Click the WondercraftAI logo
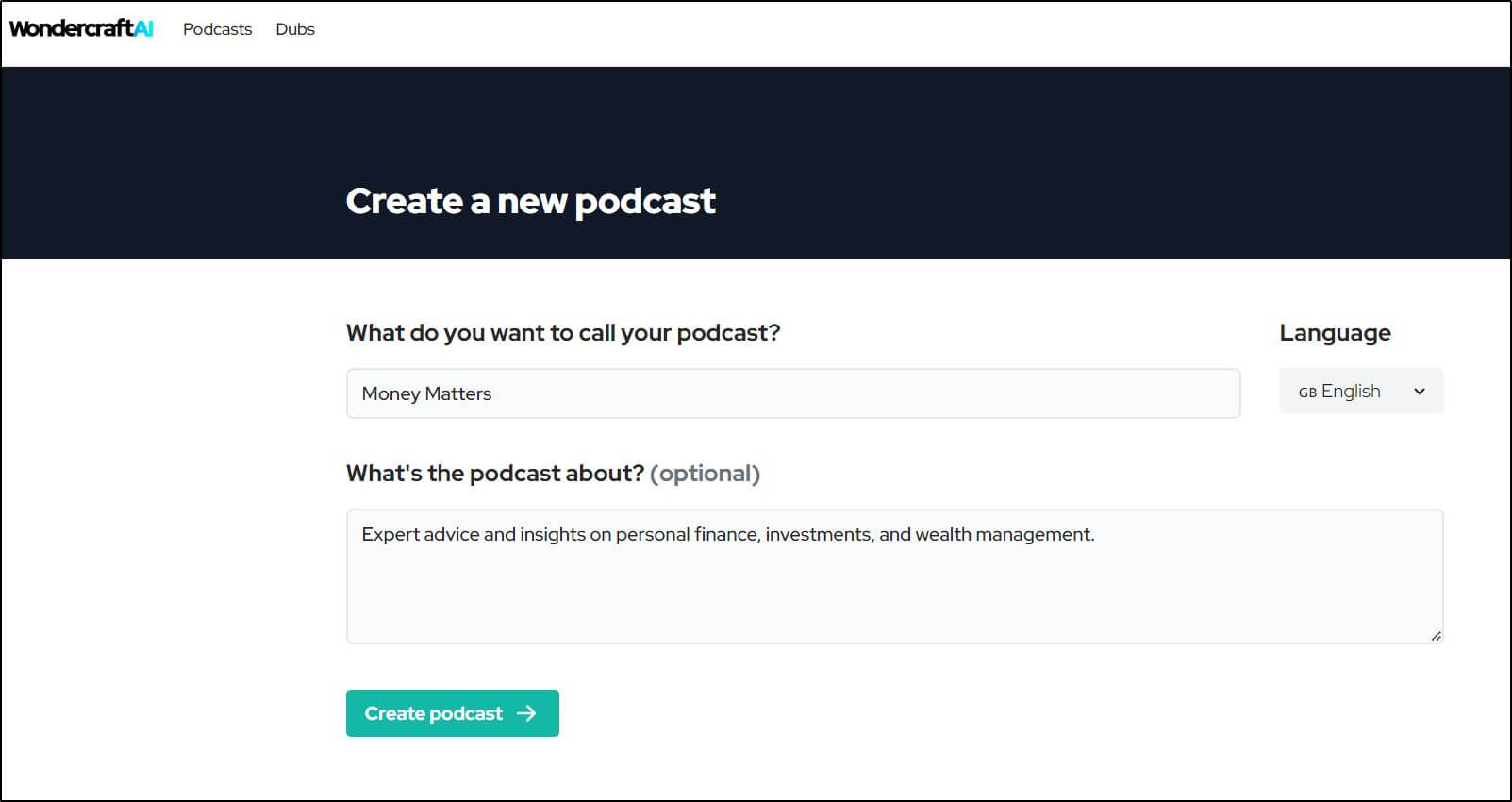 80,28
